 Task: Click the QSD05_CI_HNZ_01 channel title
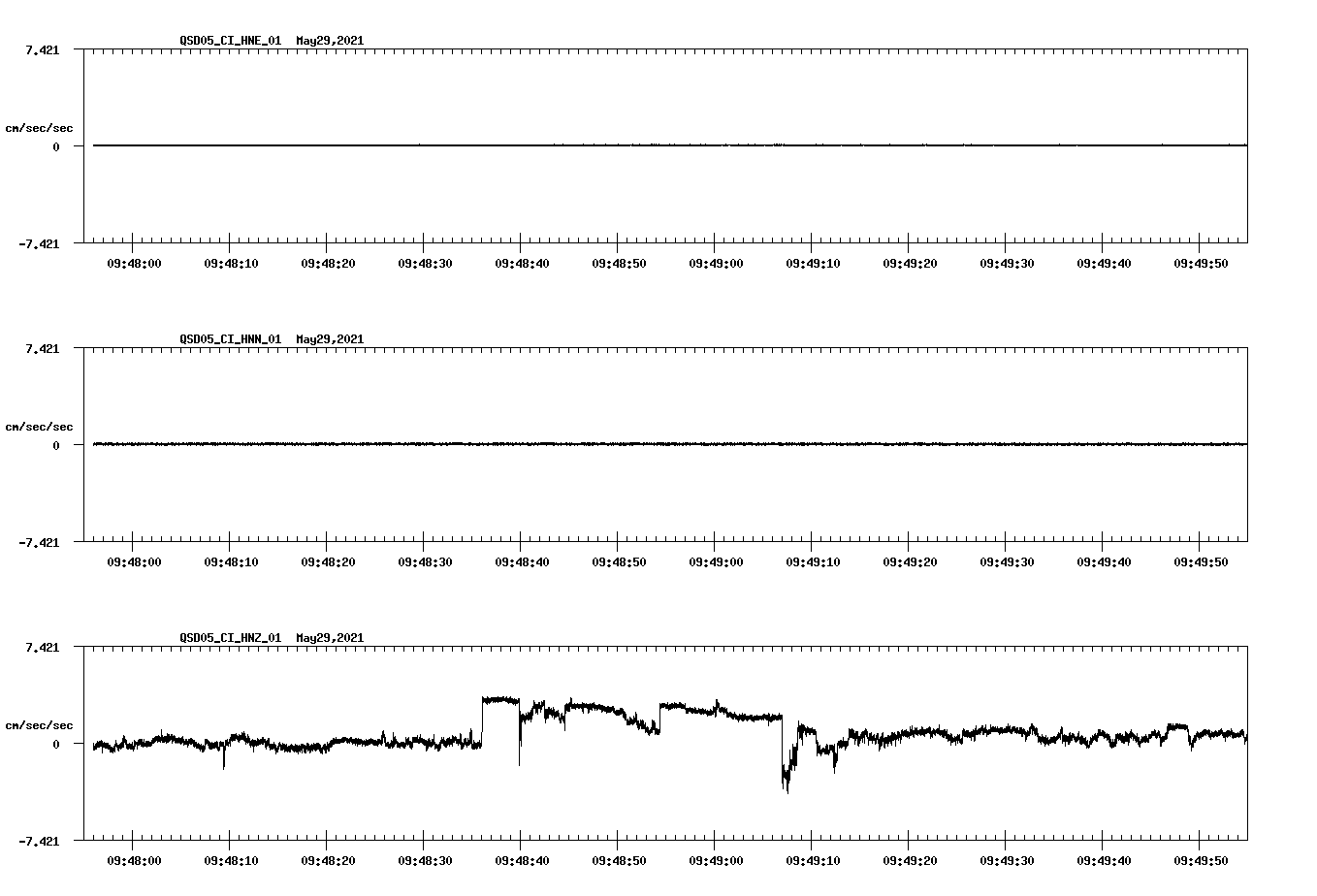(228, 639)
